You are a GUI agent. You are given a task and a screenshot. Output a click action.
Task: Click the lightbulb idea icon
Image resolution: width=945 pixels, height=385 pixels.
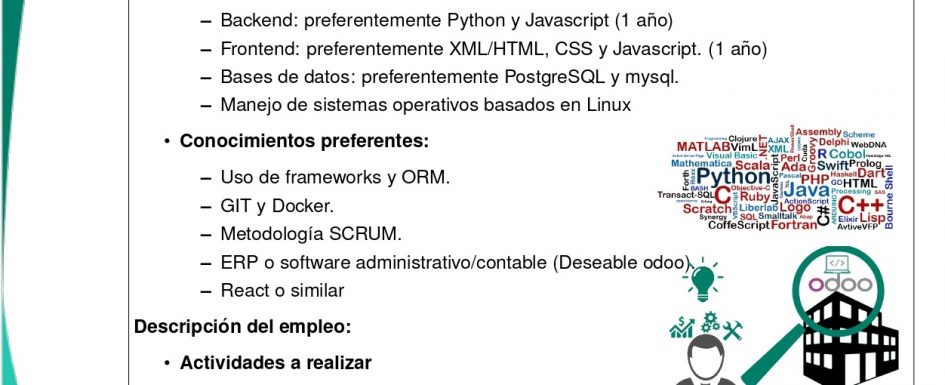[x=702, y=280]
